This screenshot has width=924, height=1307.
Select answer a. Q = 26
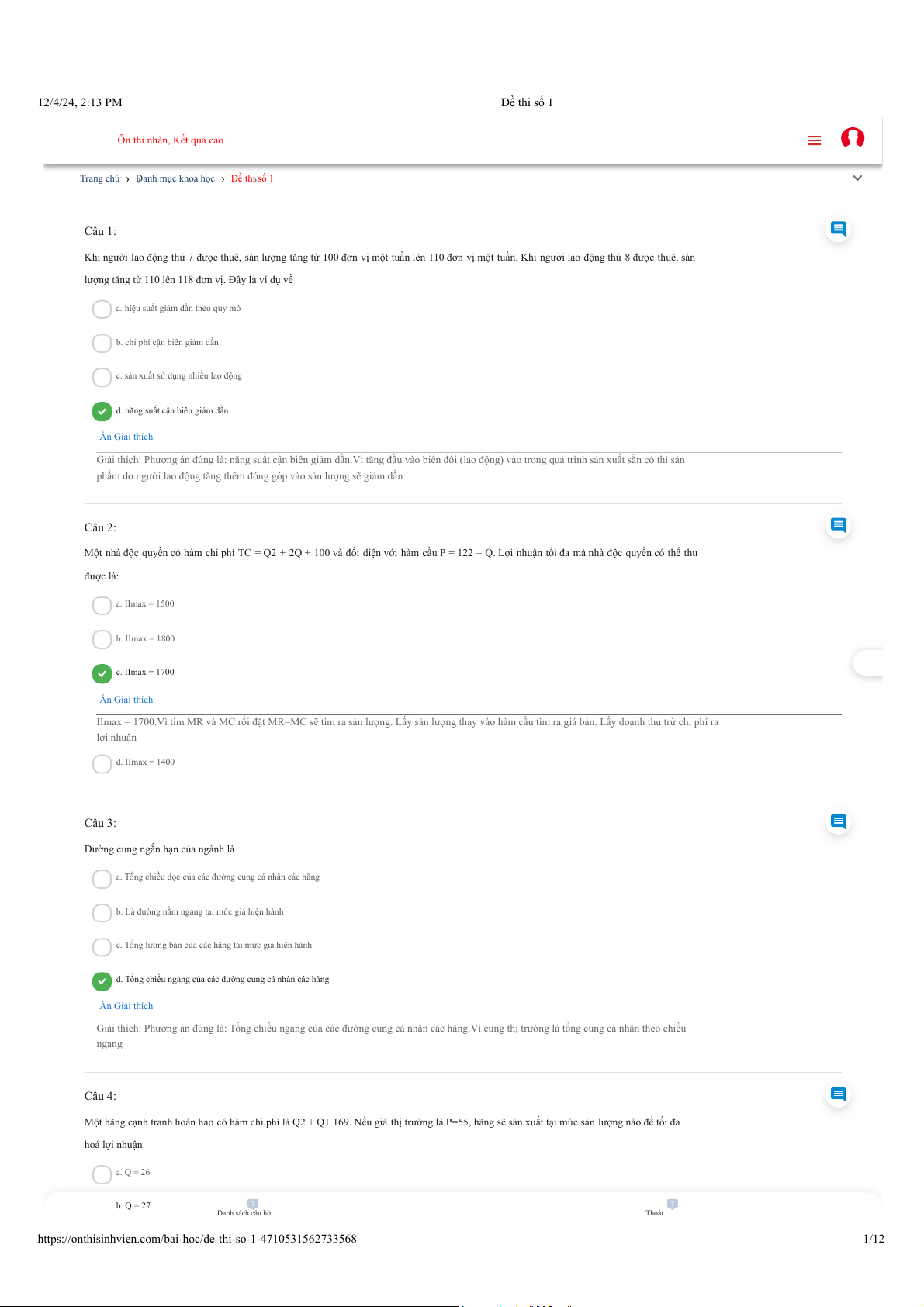[102, 1174]
